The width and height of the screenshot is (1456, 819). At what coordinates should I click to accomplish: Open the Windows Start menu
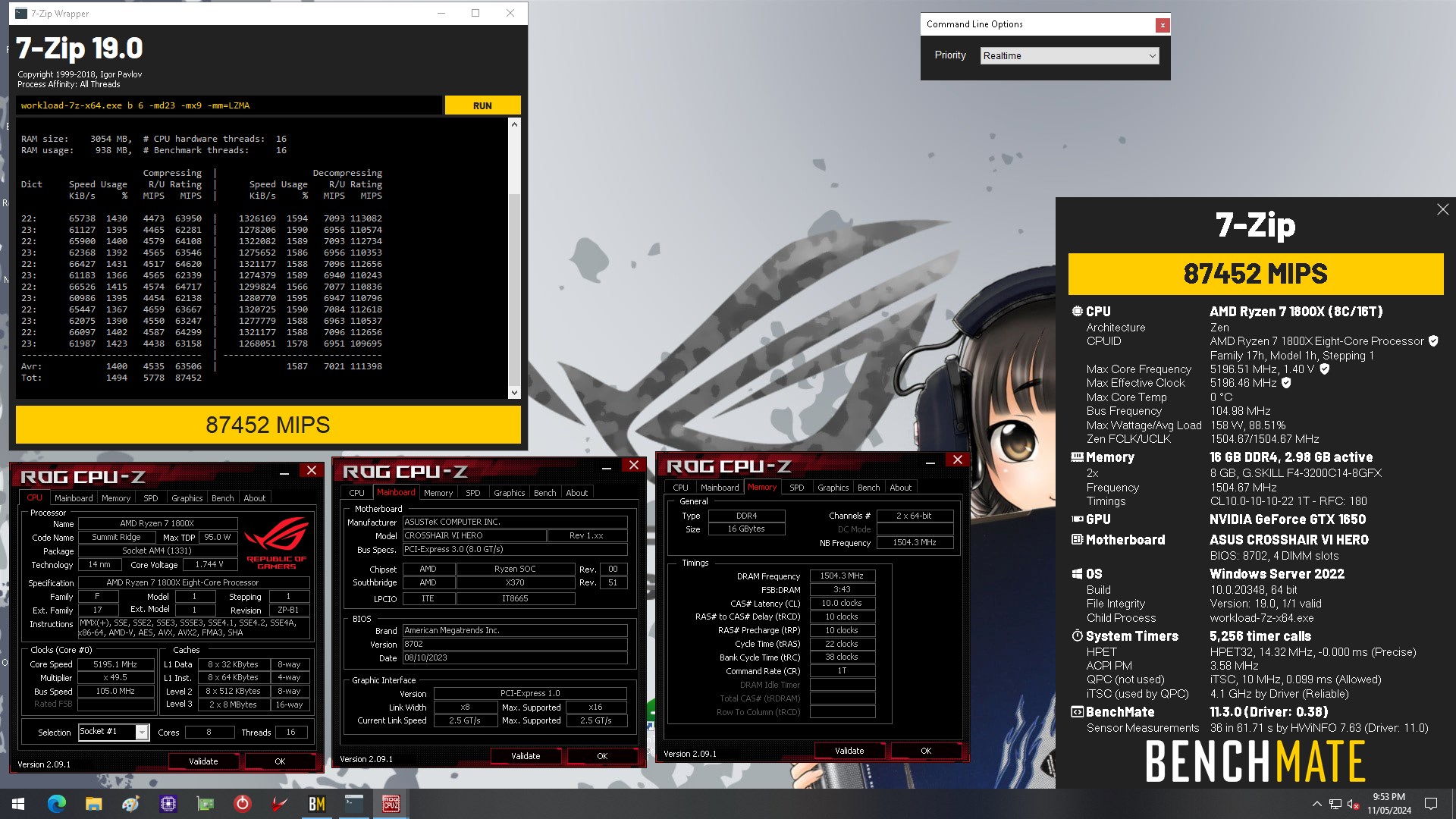[x=18, y=804]
